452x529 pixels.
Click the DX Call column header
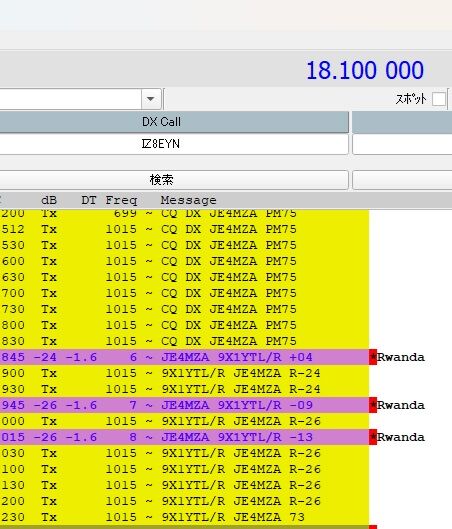[x=174, y=122]
